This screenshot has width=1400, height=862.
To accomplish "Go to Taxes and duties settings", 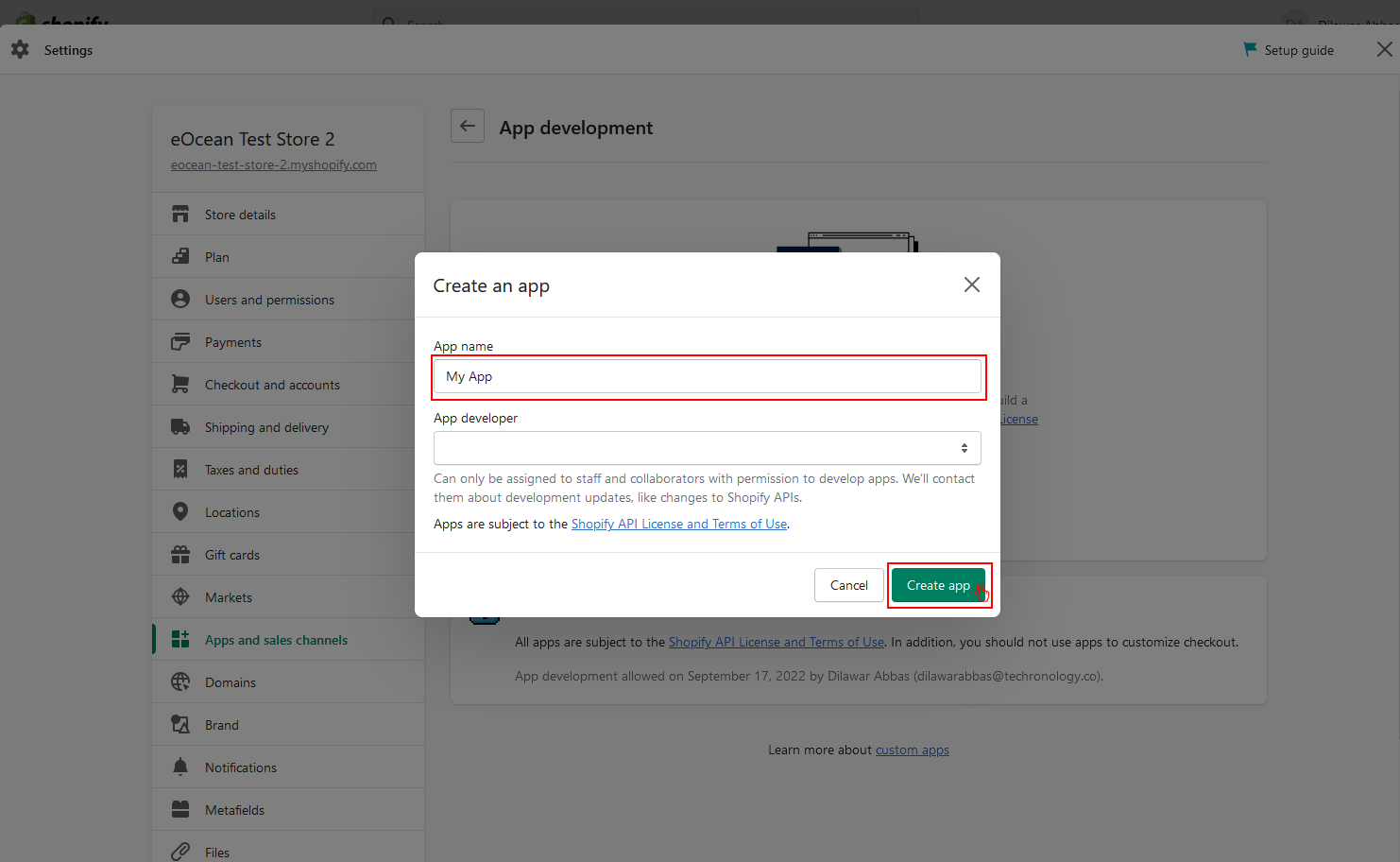I will click(251, 470).
